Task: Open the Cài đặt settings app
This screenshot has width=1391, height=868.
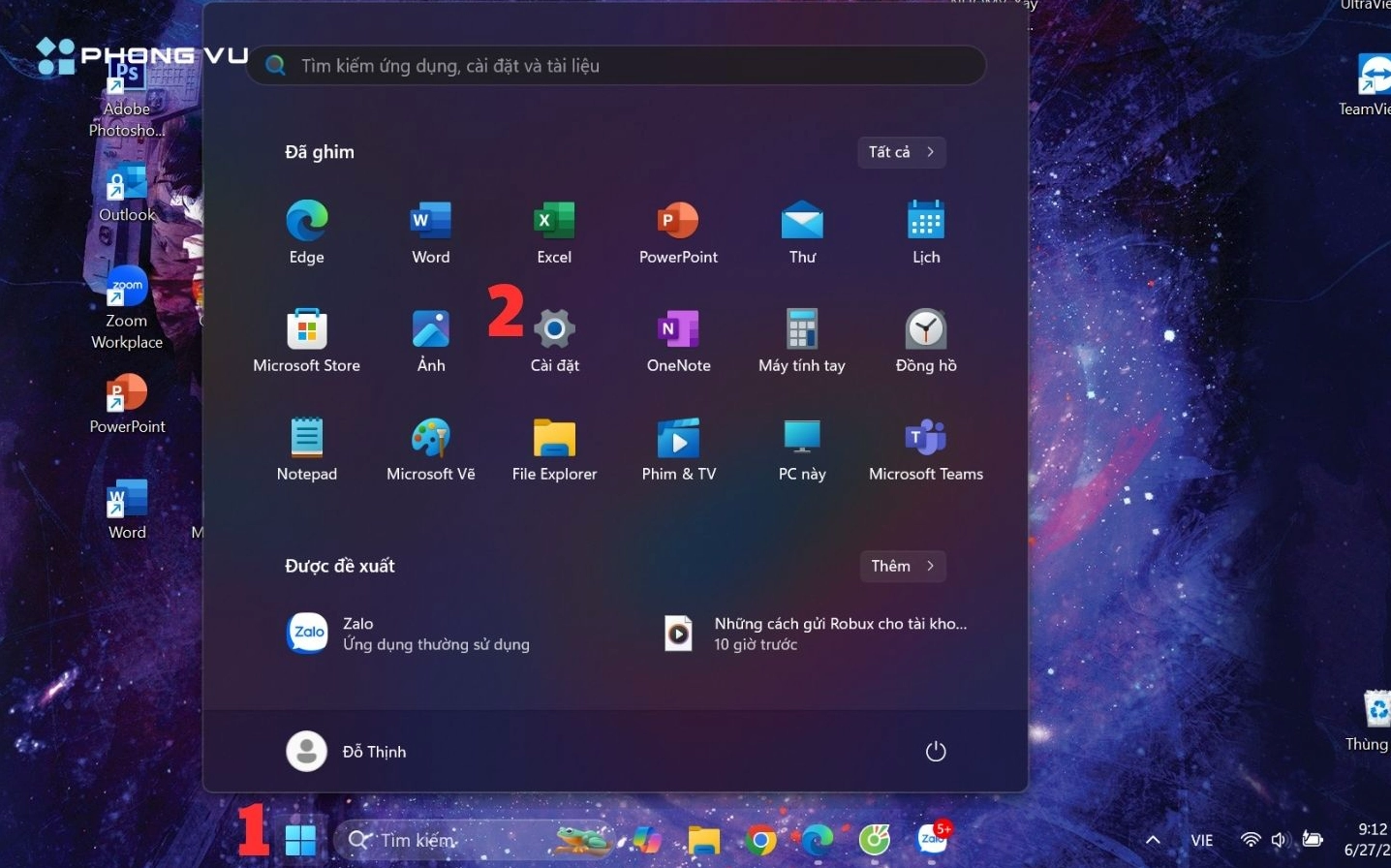Action: (553, 339)
